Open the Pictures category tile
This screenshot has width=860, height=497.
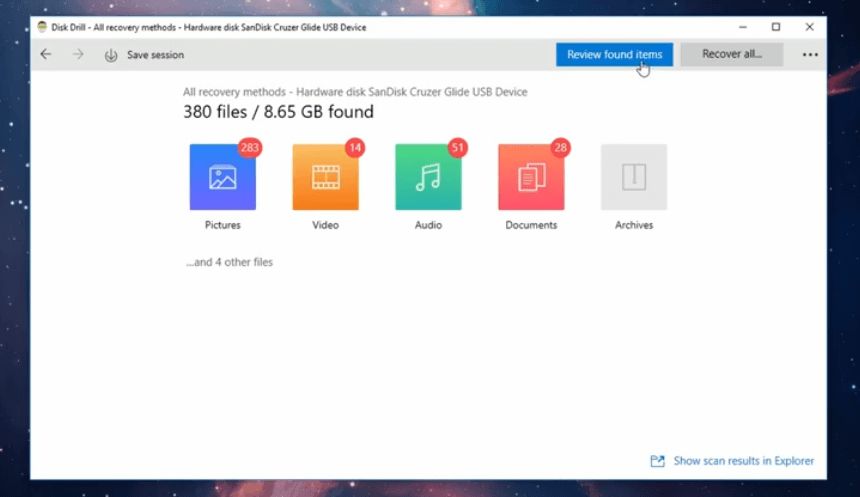[222, 177]
